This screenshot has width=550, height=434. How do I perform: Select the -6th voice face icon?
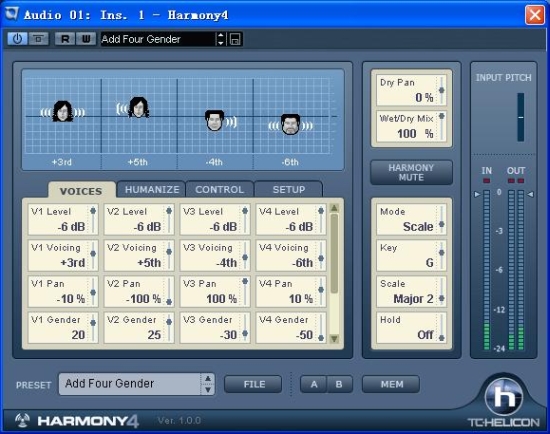(290, 125)
